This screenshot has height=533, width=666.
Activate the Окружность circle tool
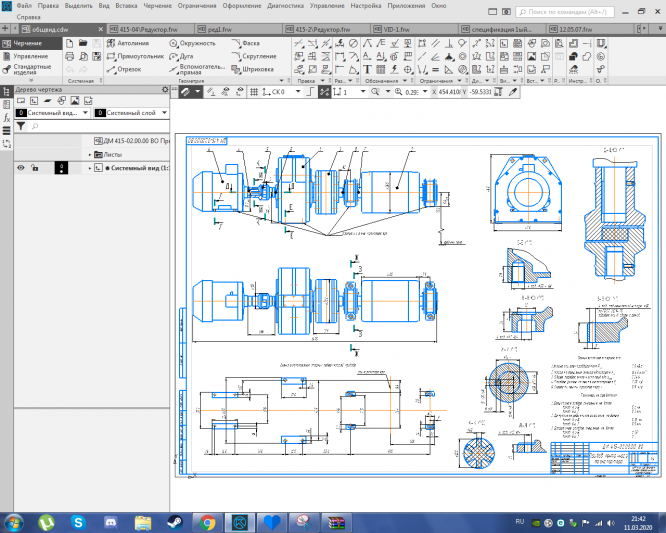coord(196,44)
